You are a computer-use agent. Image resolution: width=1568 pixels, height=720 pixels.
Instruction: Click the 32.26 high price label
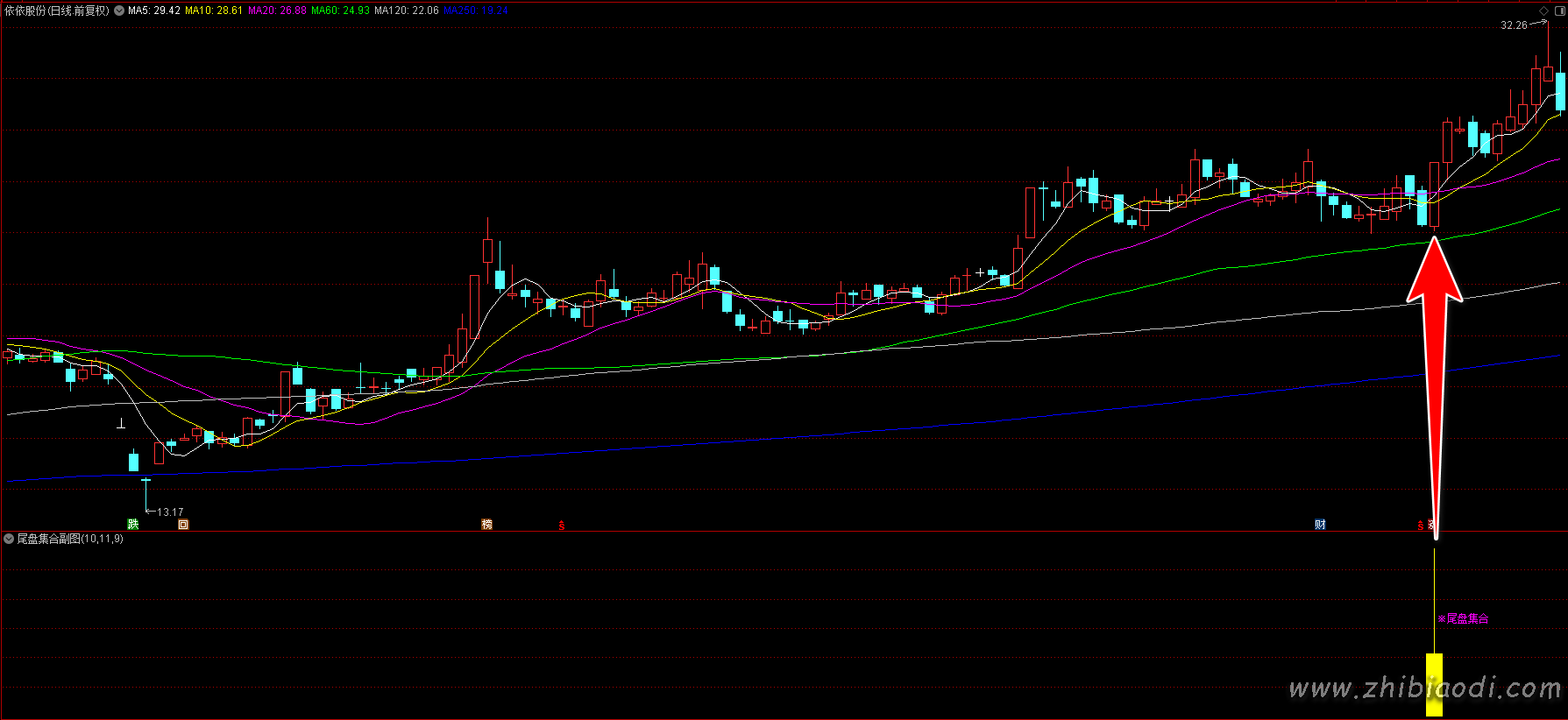[x=1514, y=25]
